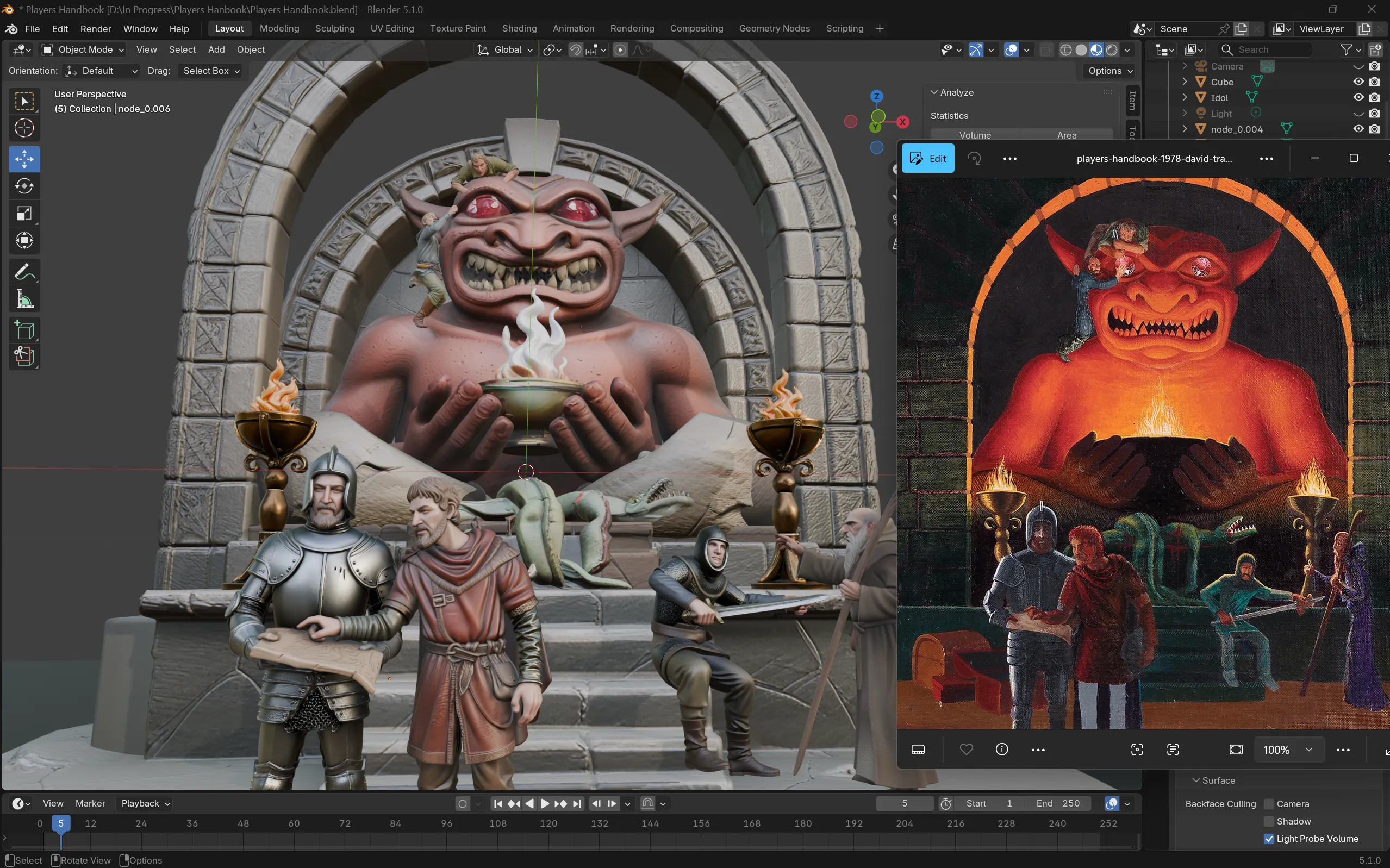Screen dimensions: 1390x868
Task: Enable the Shadow backface culling checkbox
Action: pos(1269,821)
